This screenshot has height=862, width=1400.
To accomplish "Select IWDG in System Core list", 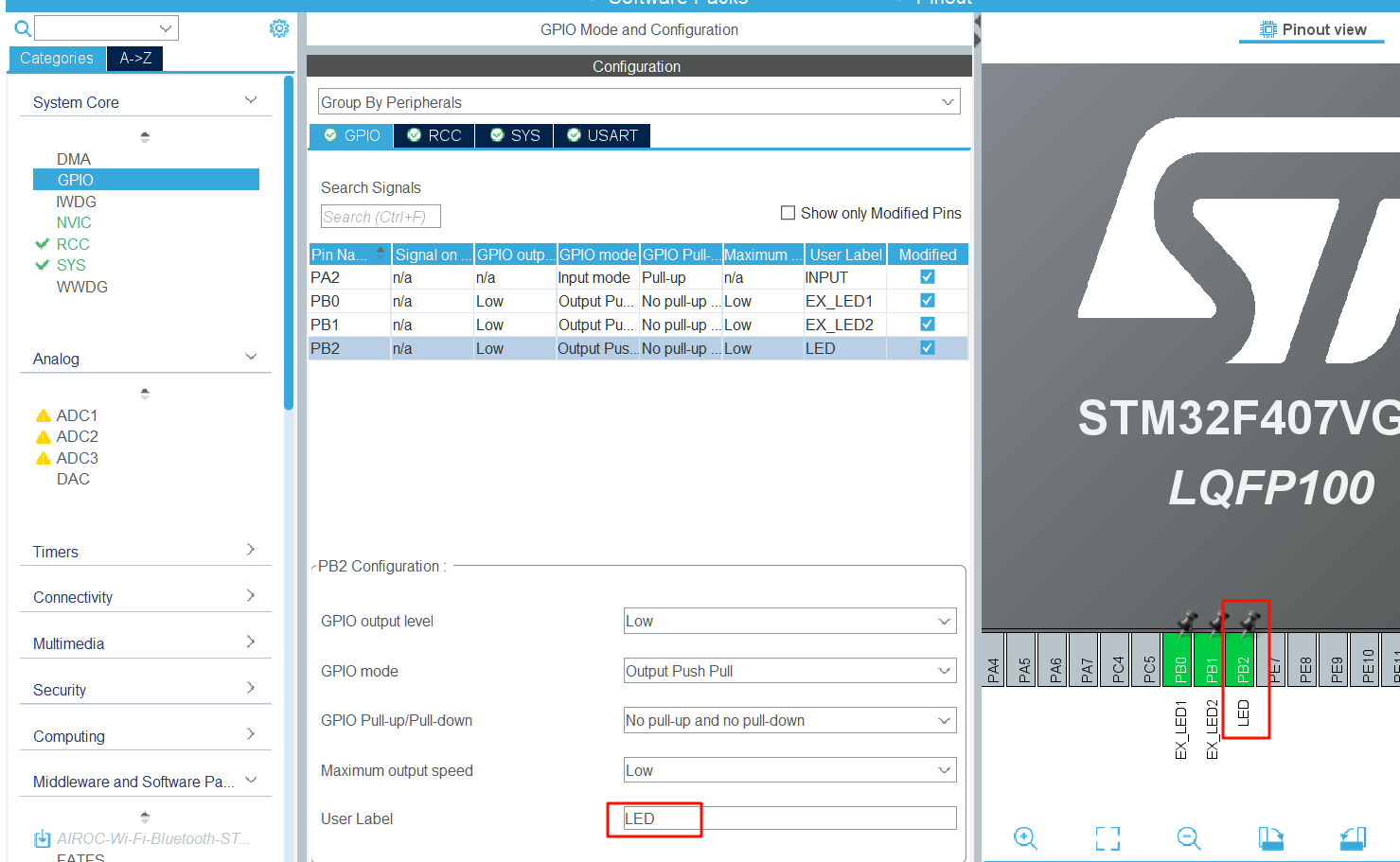I will coord(76,202).
